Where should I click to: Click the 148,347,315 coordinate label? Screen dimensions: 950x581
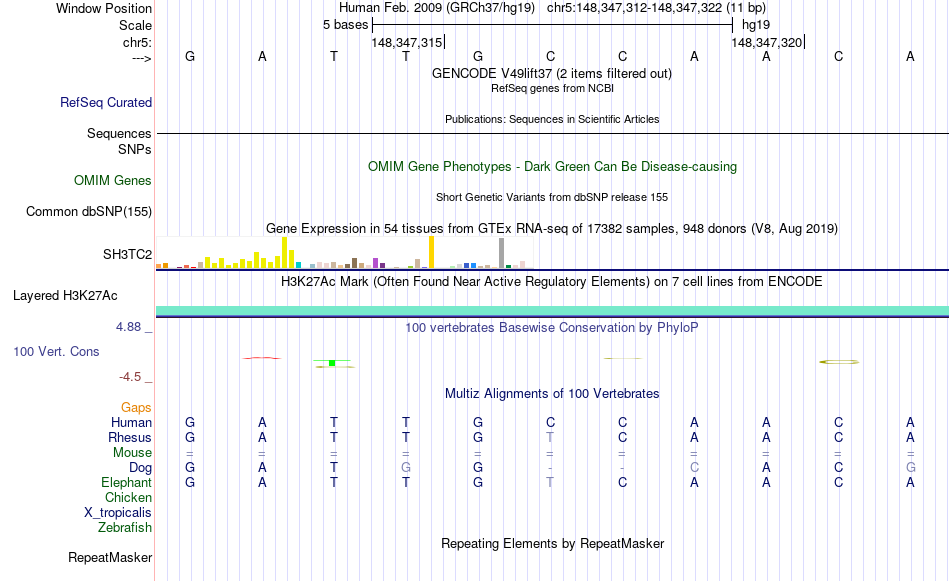(x=407, y=42)
